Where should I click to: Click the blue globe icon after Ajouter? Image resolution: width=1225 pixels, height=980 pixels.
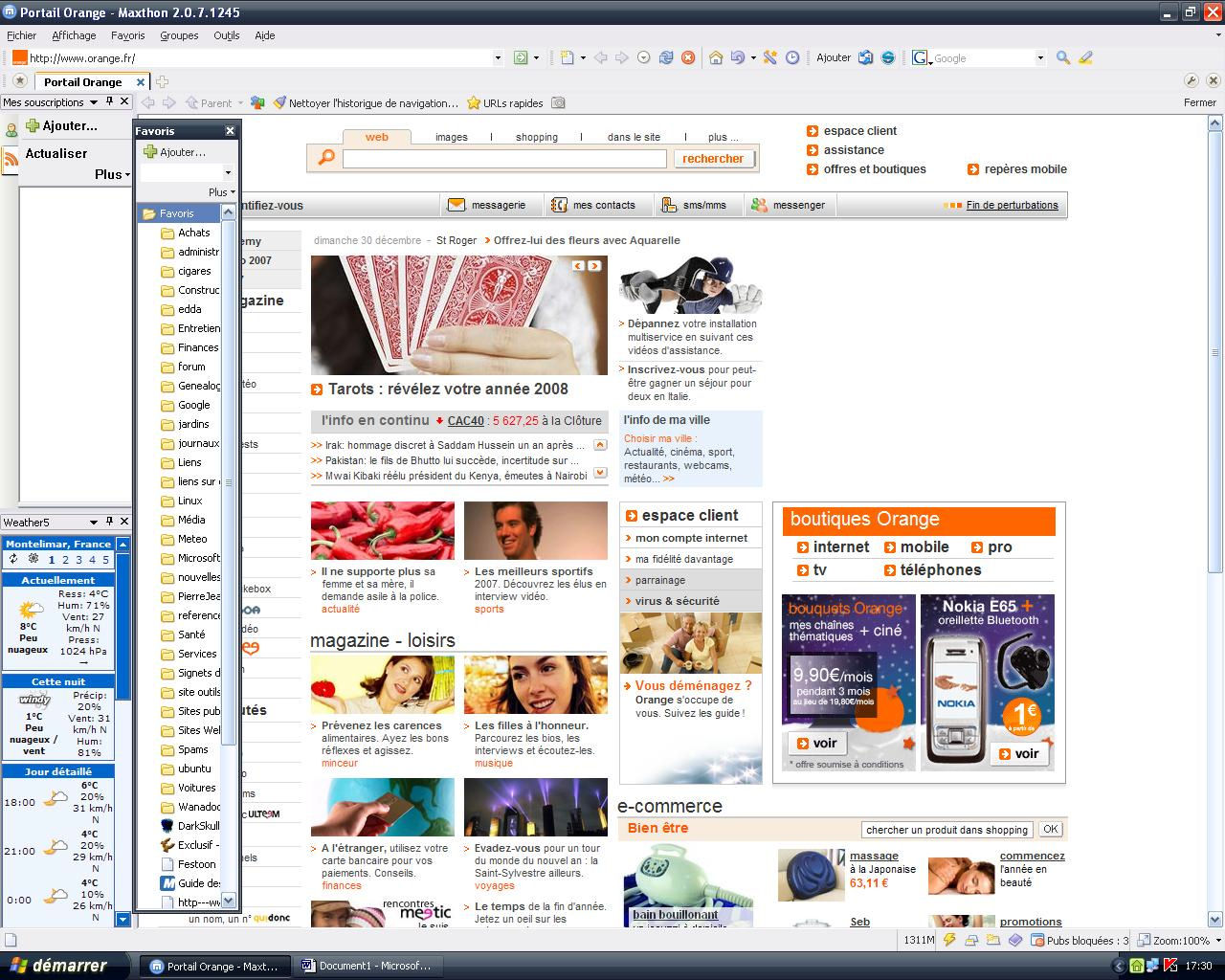tap(888, 57)
